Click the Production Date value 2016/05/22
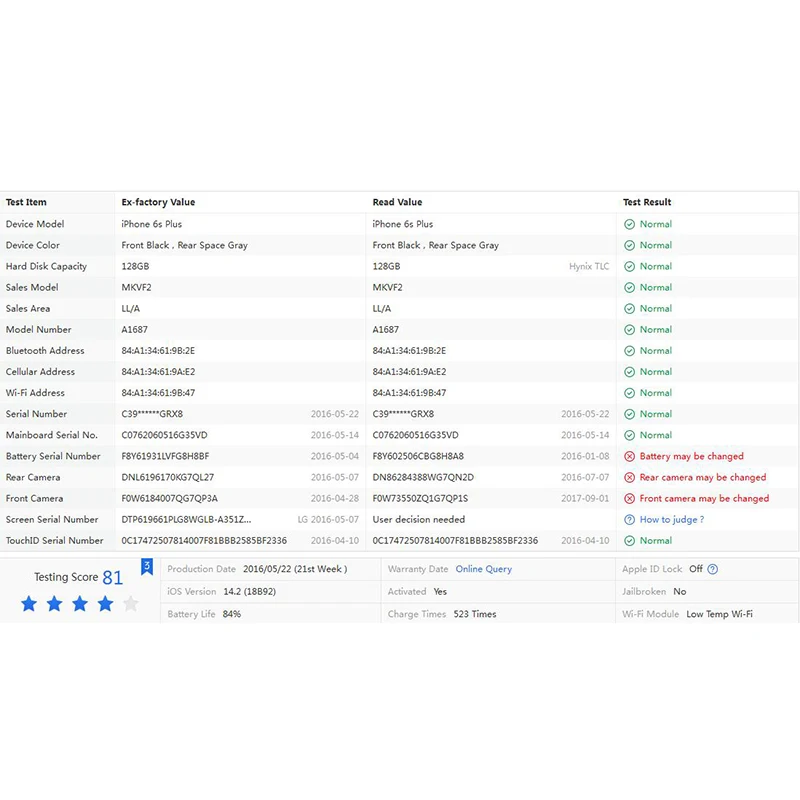800x800 pixels. 295,569
